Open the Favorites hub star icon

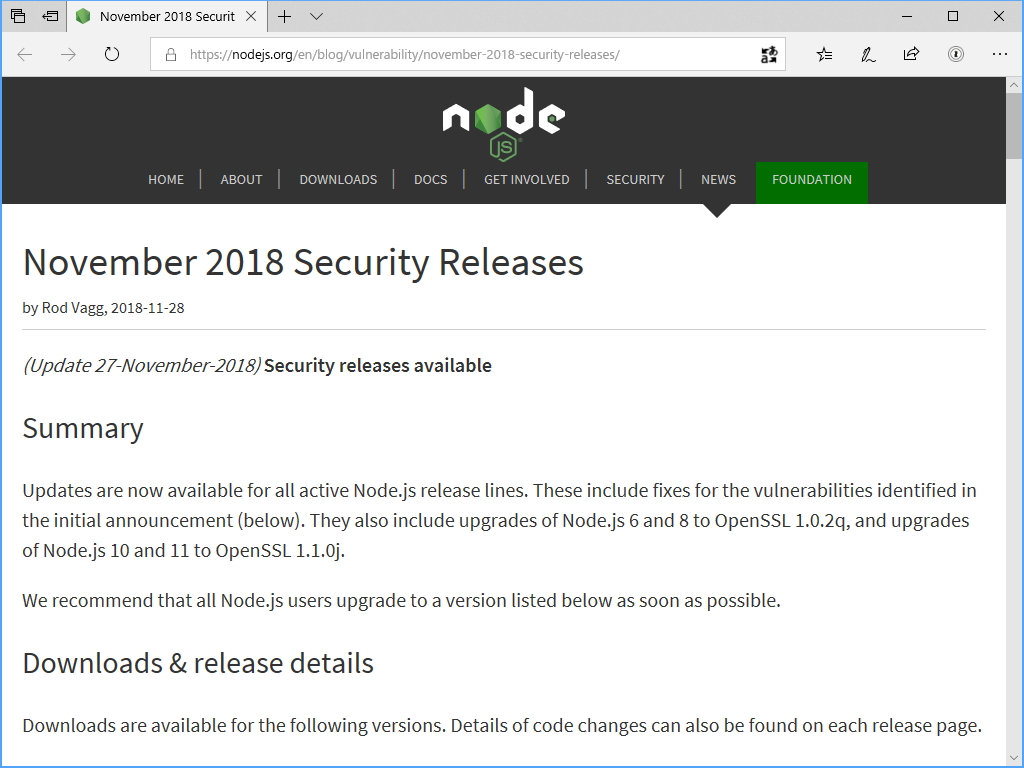point(824,54)
